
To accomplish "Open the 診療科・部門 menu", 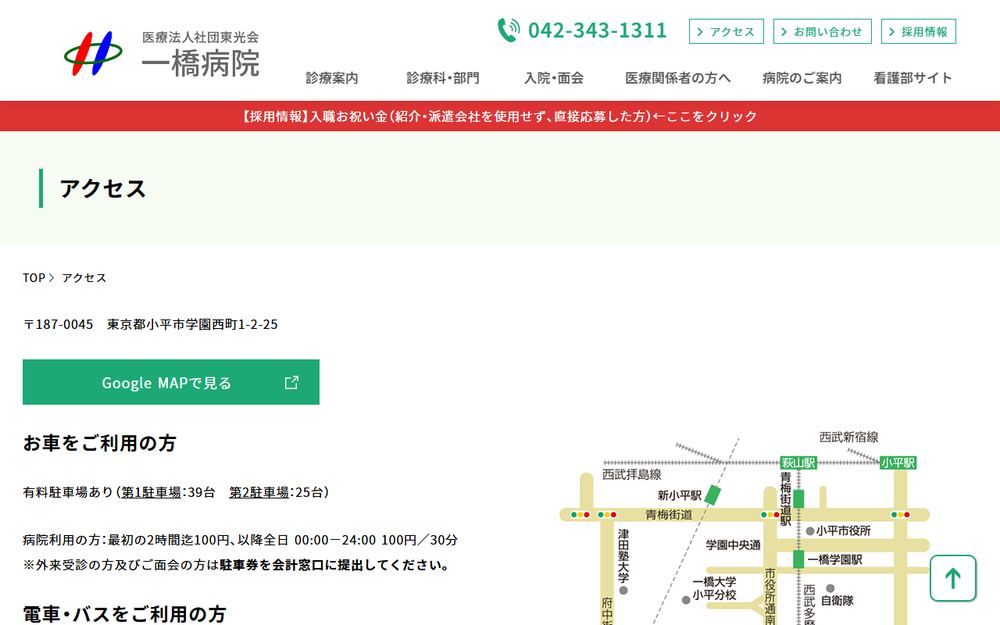I will pos(443,78).
